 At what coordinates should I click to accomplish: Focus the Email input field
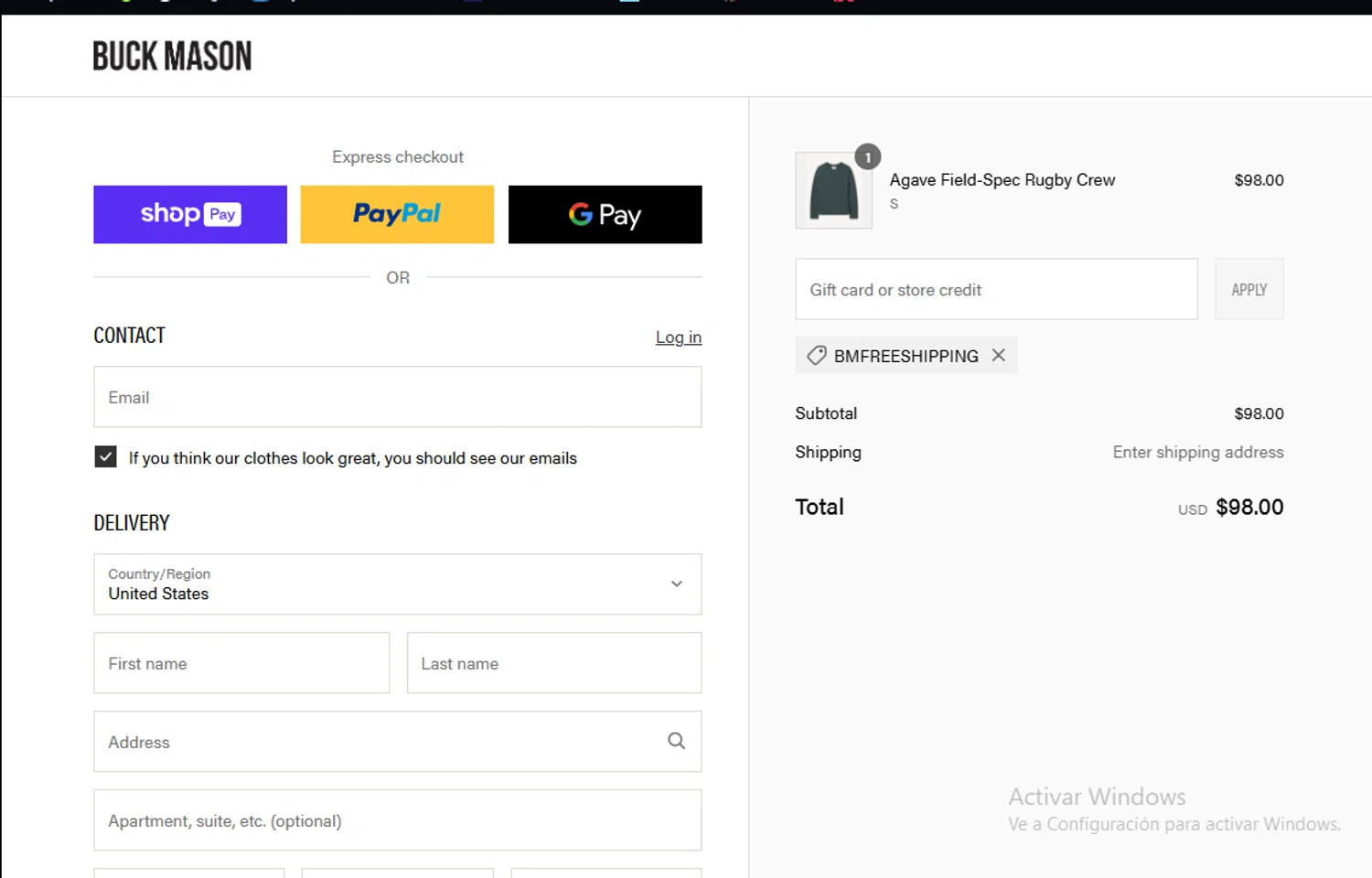[x=398, y=397]
